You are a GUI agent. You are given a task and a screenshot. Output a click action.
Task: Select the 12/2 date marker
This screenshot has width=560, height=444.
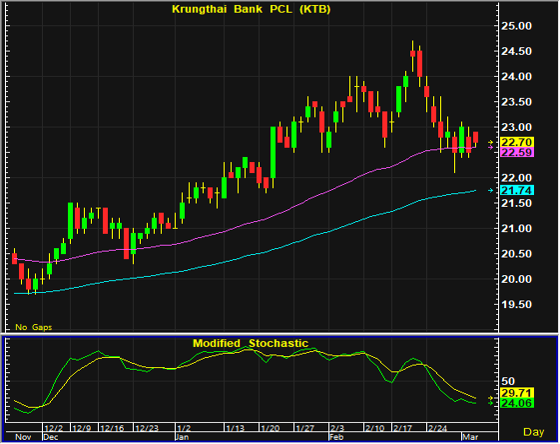[x=54, y=428]
